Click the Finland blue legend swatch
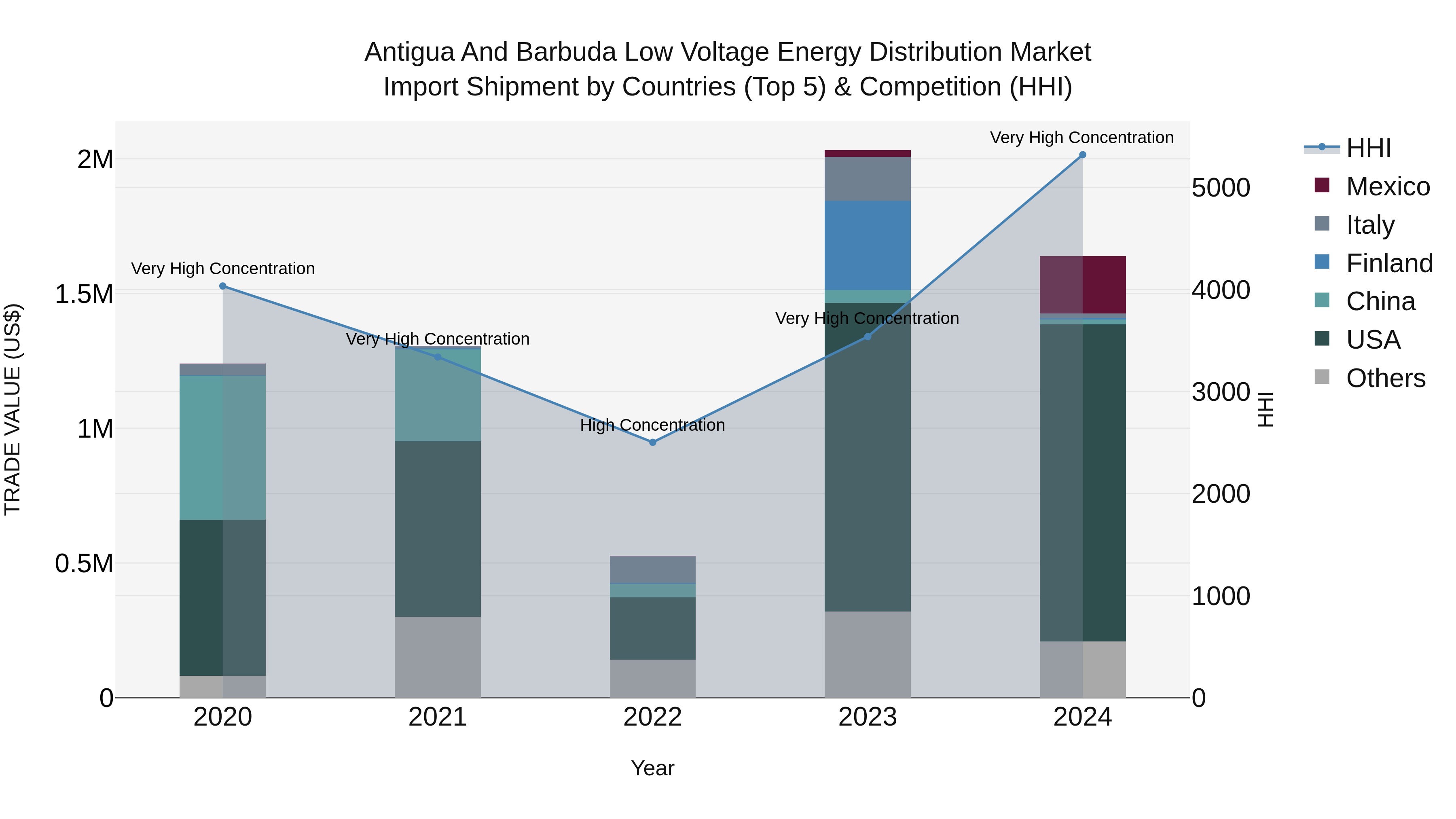The width and height of the screenshot is (1456, 819). click(1322, 262)
